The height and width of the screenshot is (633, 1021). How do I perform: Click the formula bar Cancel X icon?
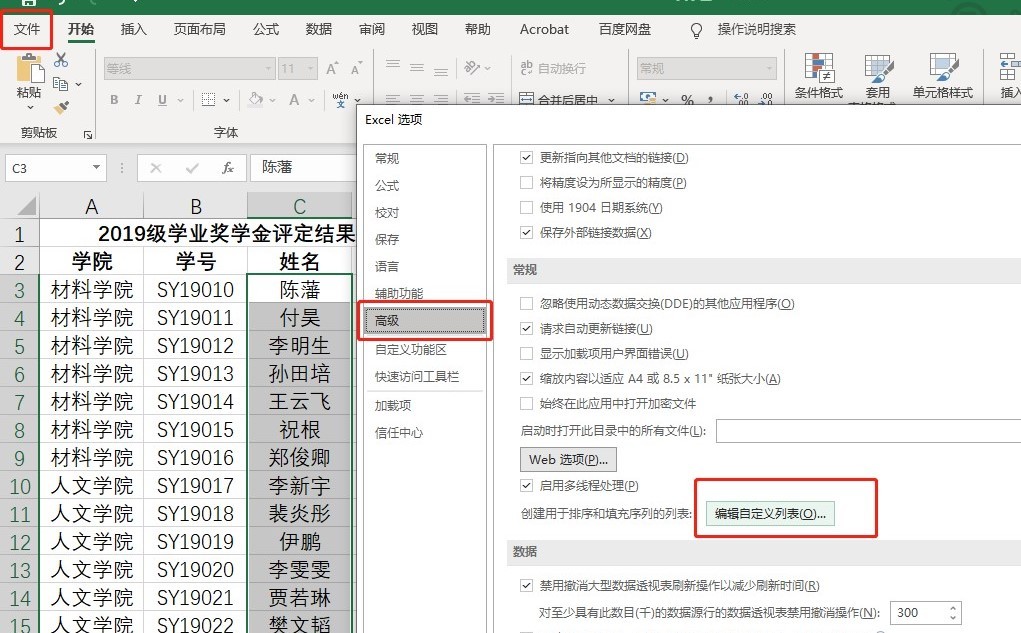[x=156, y=168]
